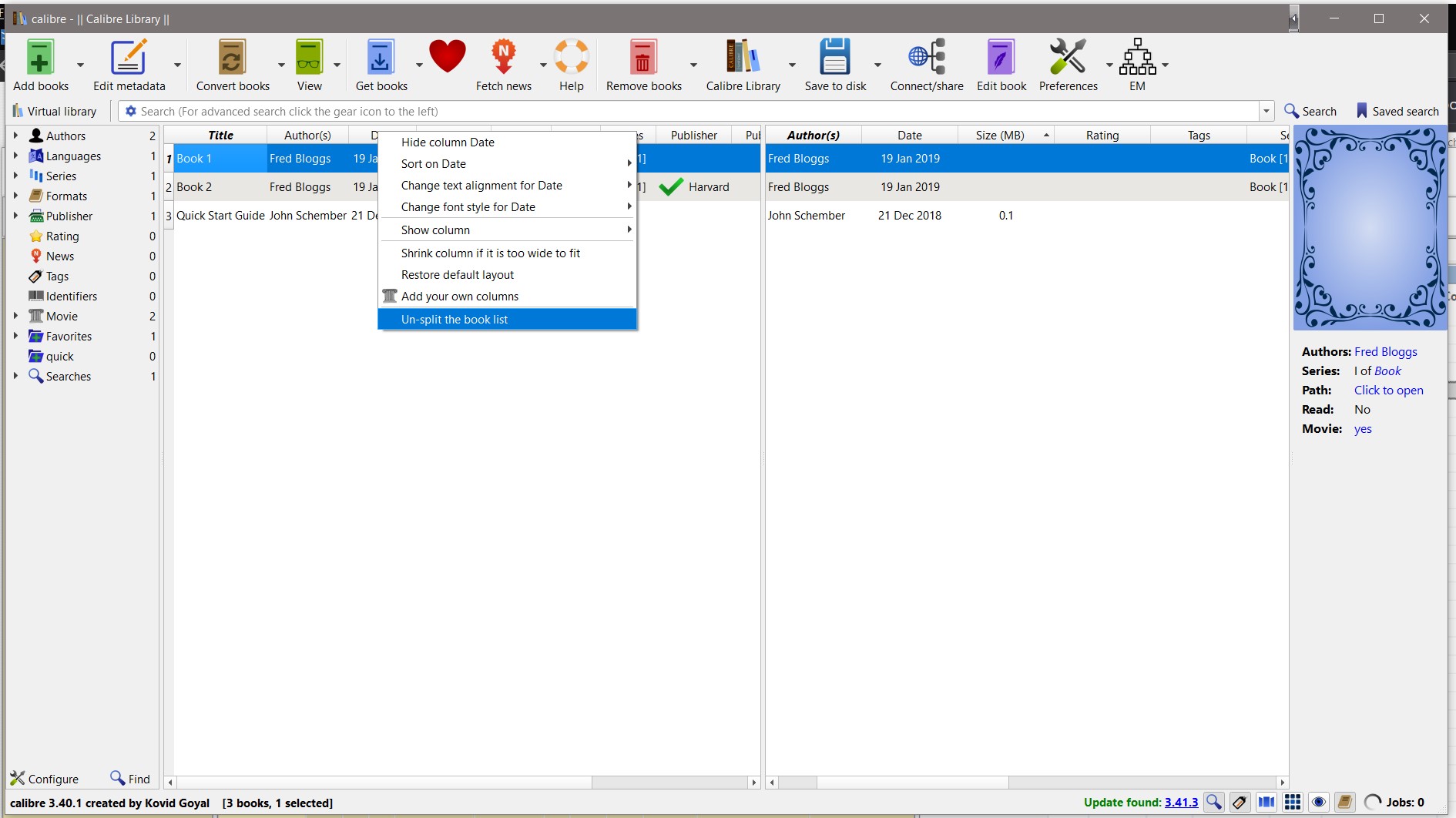Click the View book icon
1456x818 pixels.
tap(310, 58)
